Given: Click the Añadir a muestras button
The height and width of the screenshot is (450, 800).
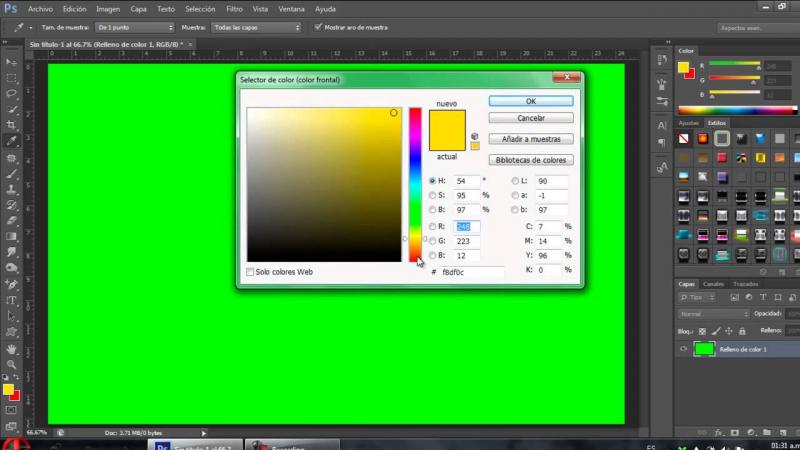Looking at the screenshot, I should [x=530, y=139].
